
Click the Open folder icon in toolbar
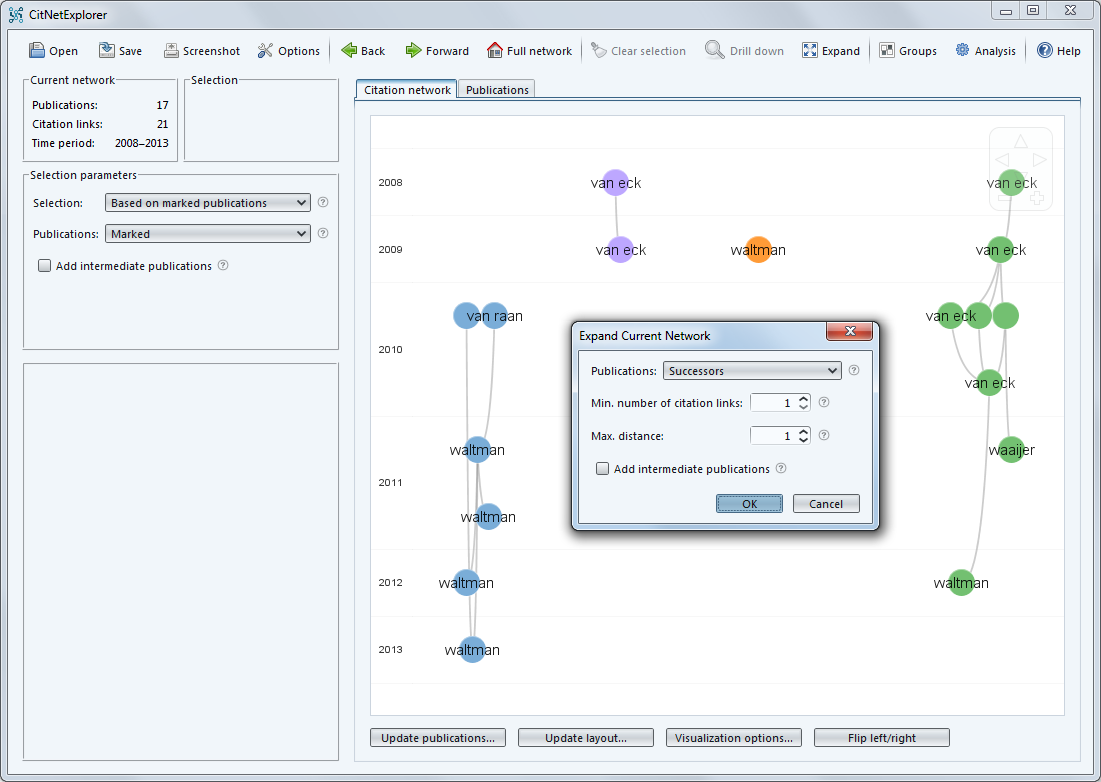coord(37,51)
